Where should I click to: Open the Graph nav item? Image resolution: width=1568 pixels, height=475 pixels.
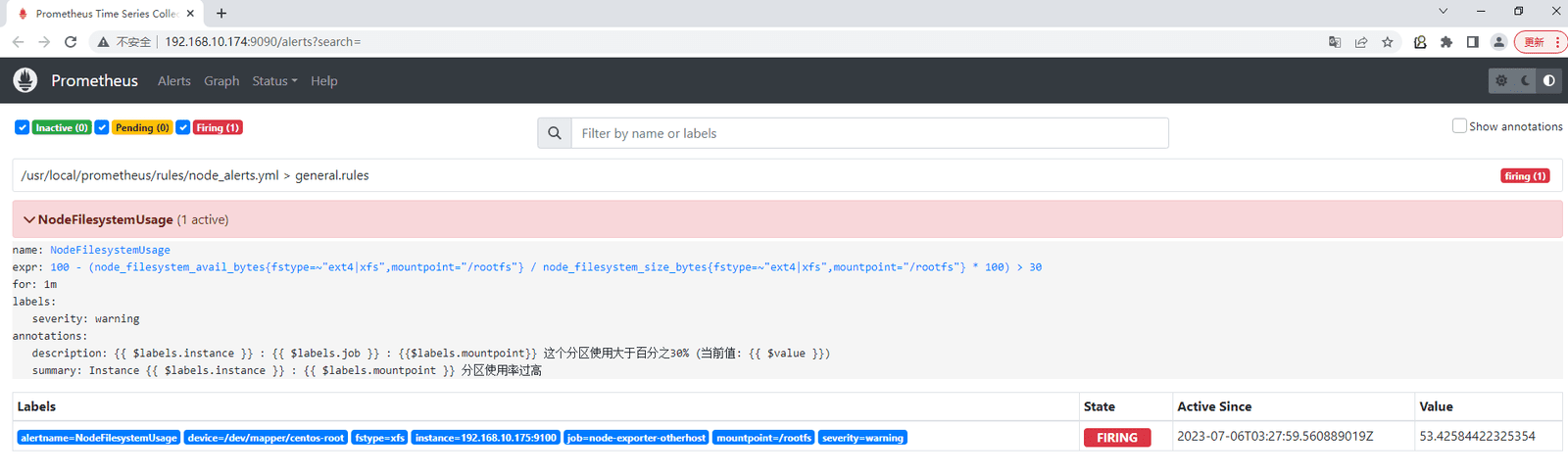(221, 80)
